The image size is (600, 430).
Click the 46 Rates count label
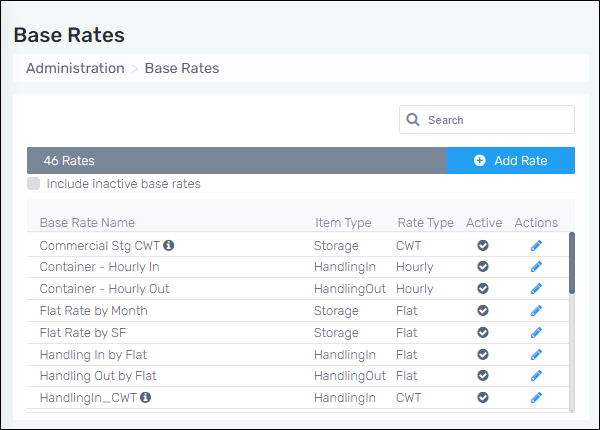tap(69, 161)
